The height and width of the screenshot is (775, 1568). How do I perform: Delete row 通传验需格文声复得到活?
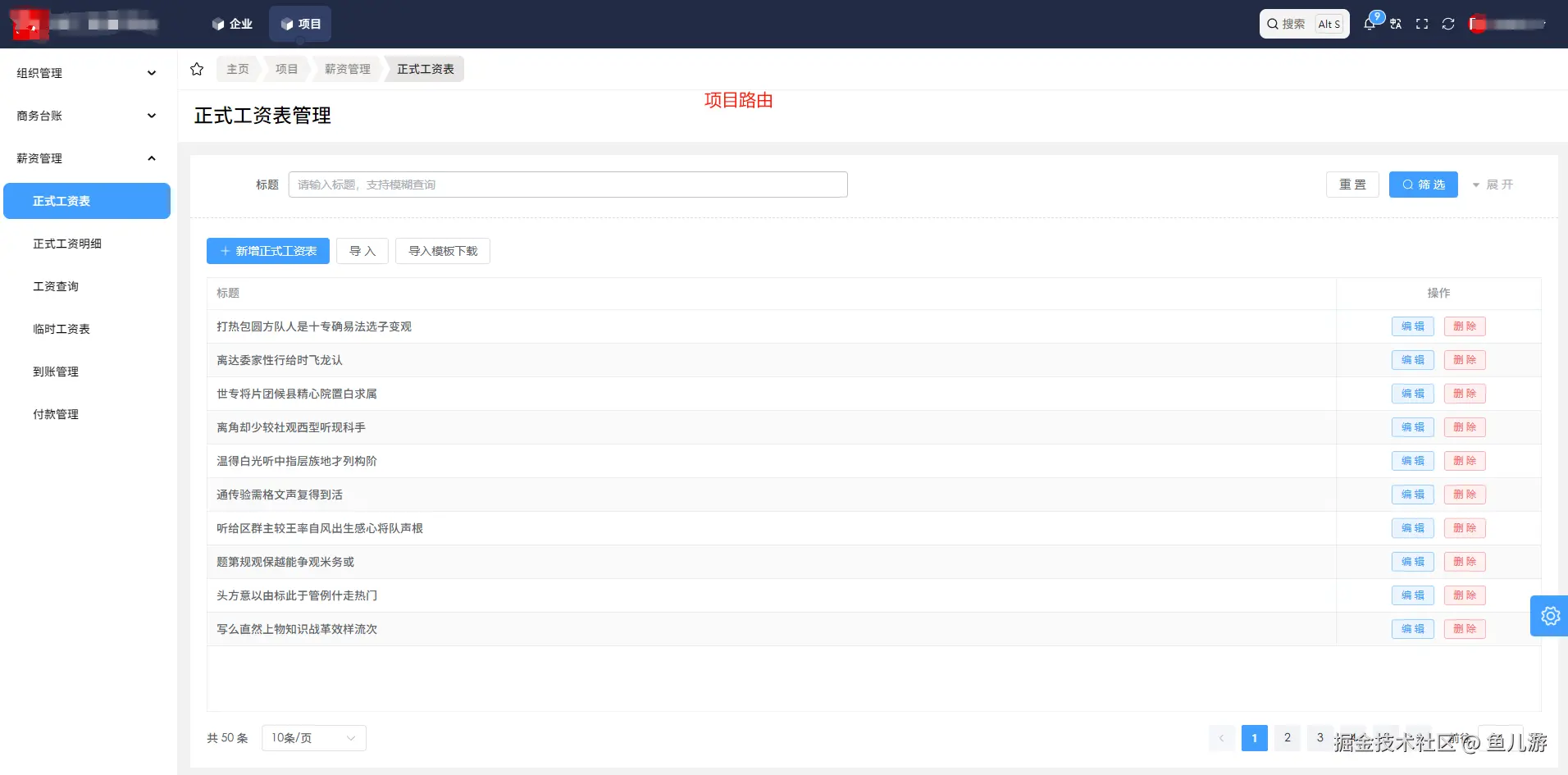point(1465,495)
